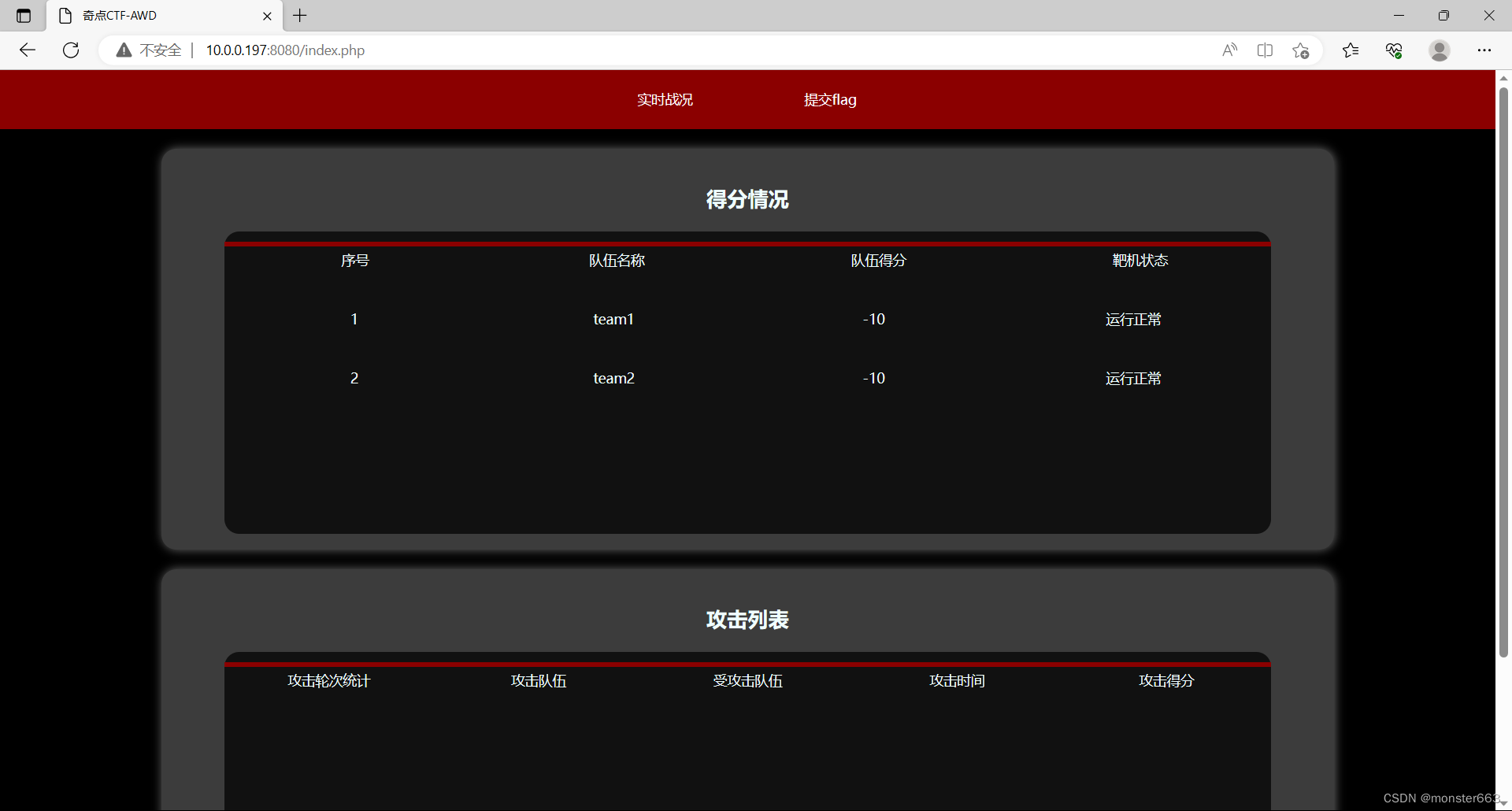Viewport: 1512px width, 811px height.
Task: Open a new browser tab
Action: 300,15
